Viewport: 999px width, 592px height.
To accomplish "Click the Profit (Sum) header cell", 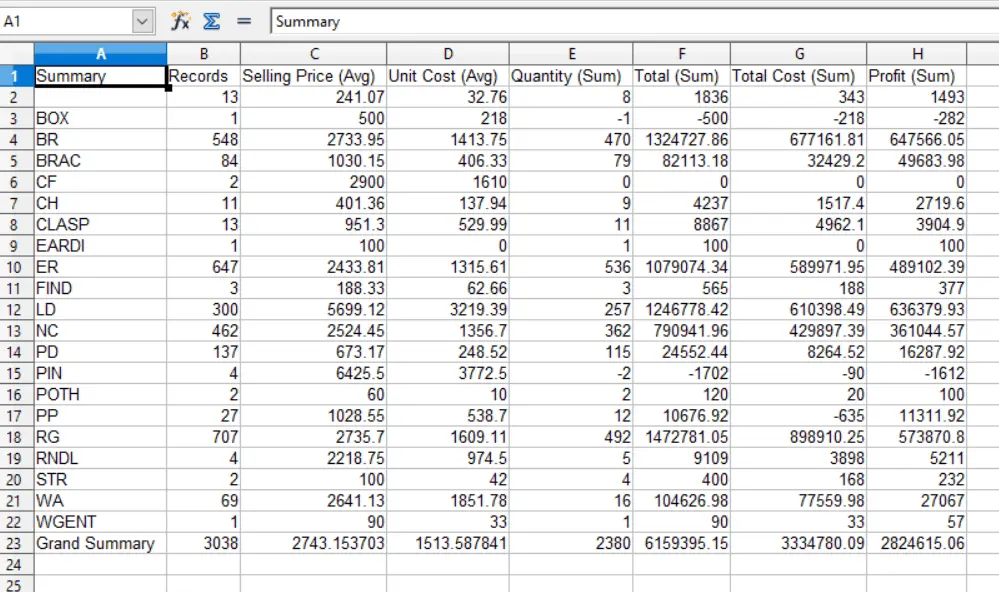I will click(916, 76).
